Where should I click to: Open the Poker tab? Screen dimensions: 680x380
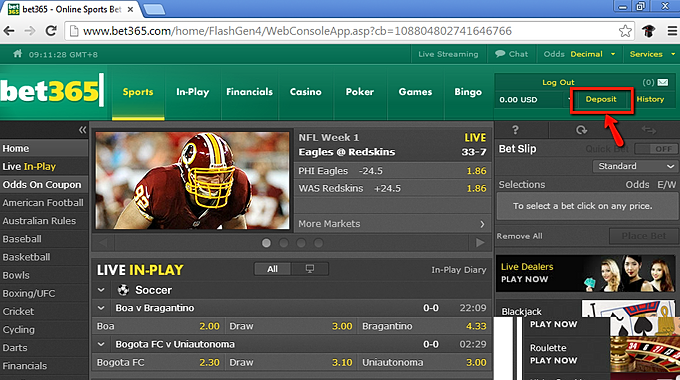(360, 92)
